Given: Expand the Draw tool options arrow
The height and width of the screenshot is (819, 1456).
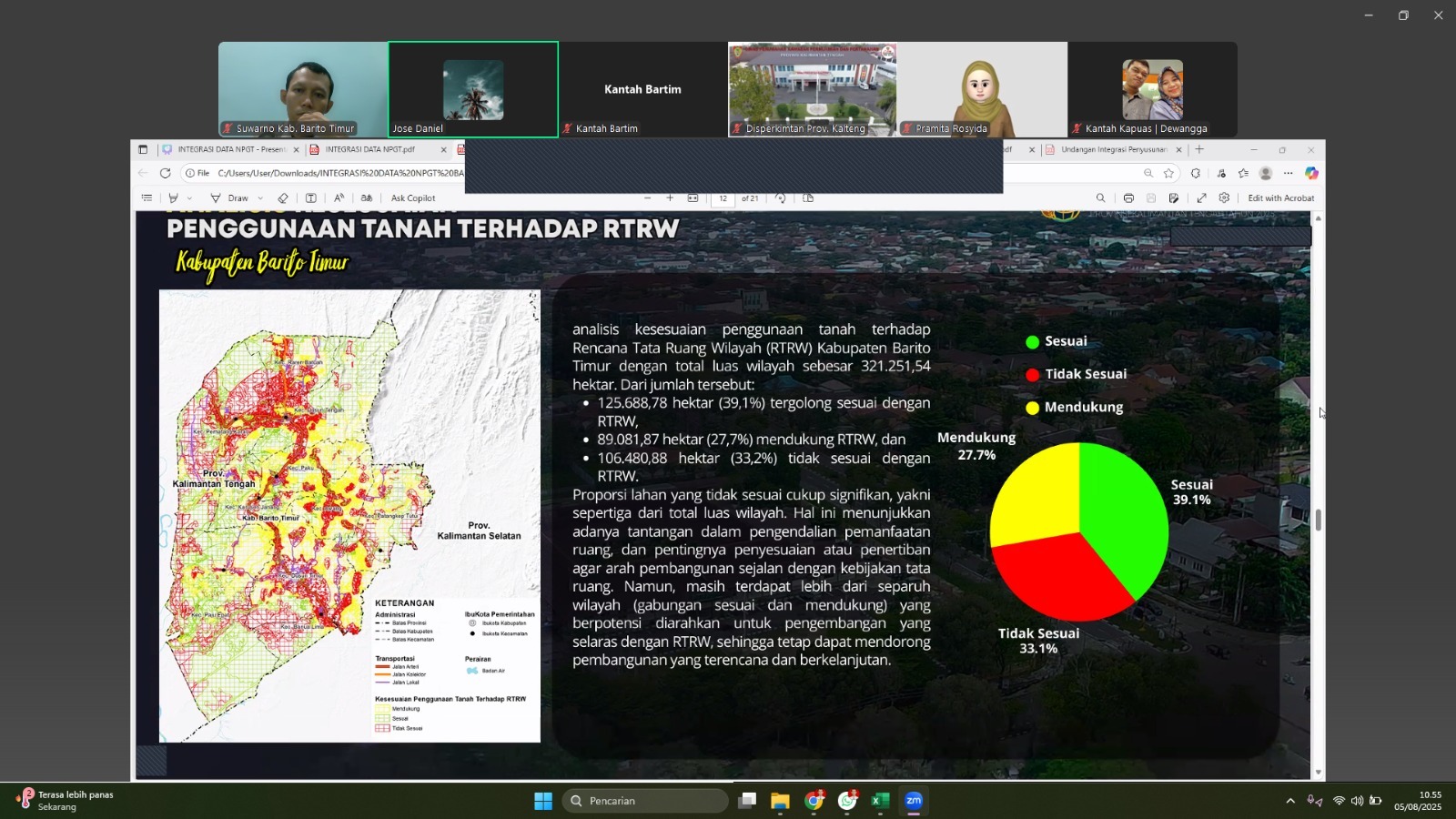Looking at the screenshot, I should point(260,198).
